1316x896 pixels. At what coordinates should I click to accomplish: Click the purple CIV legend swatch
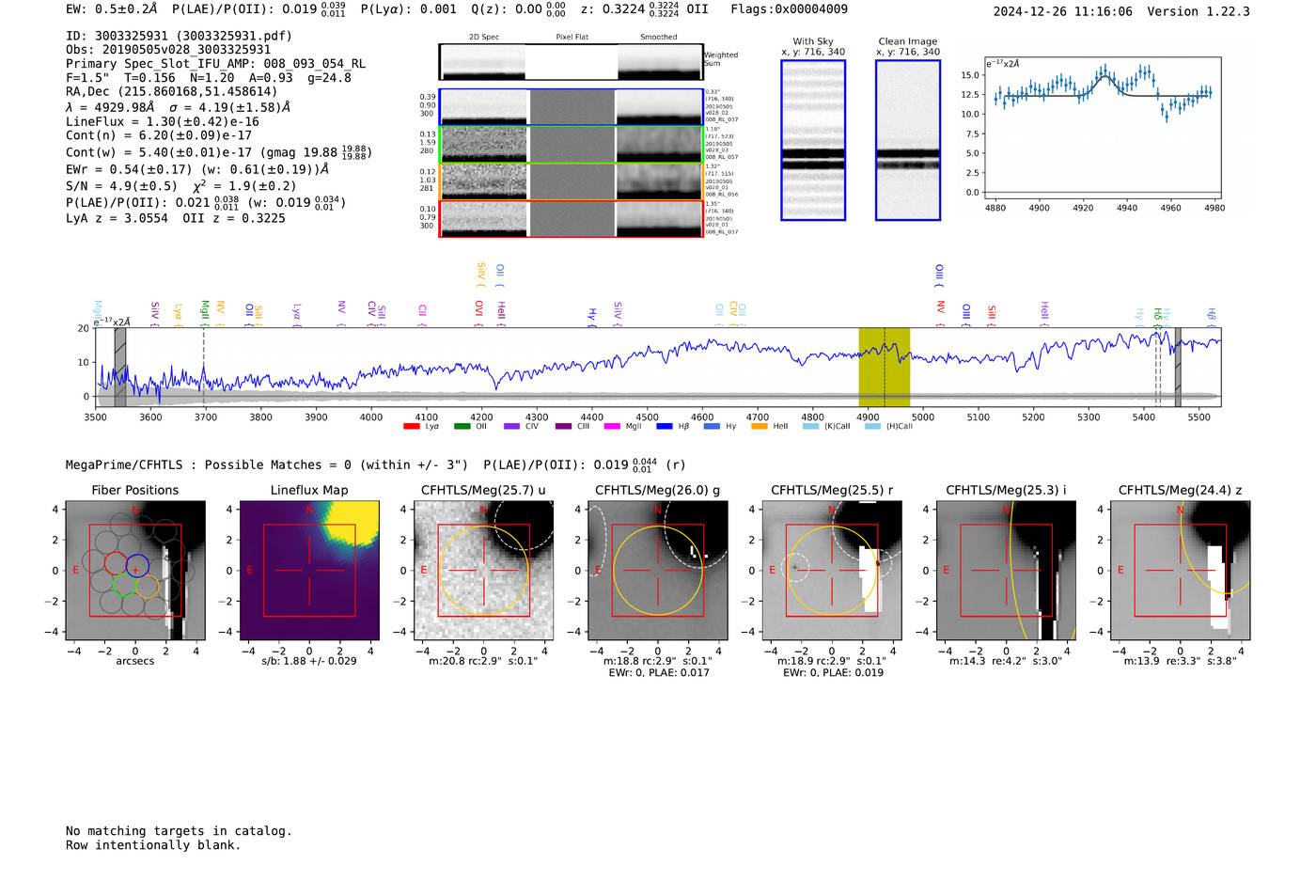click(x=511, y=427)
